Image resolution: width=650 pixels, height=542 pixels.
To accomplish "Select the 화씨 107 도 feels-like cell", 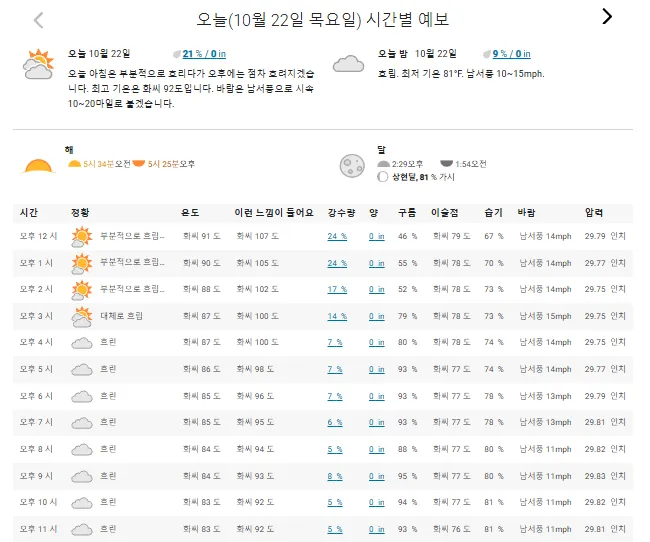I will [x=257, y=236].
